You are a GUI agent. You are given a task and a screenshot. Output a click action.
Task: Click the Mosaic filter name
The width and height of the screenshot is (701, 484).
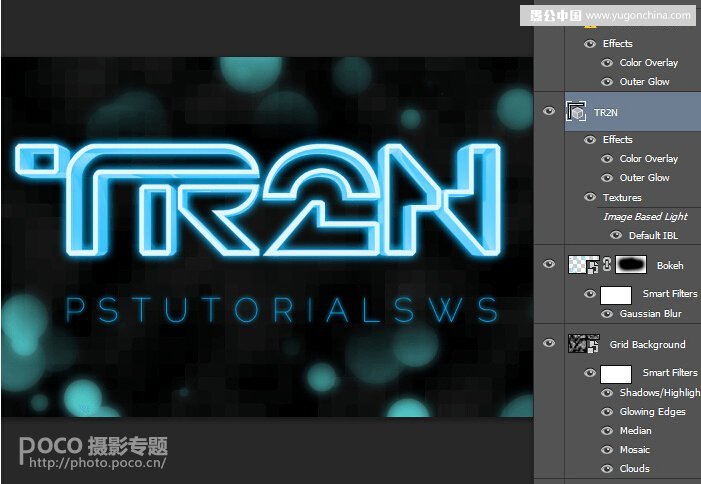point(634,450)
